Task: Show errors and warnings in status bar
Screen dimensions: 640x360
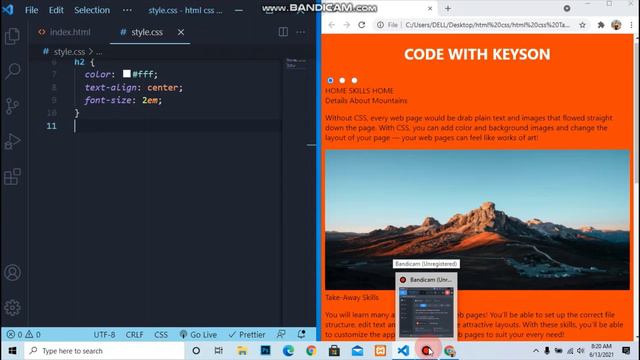Action: [x=23, y=335]
